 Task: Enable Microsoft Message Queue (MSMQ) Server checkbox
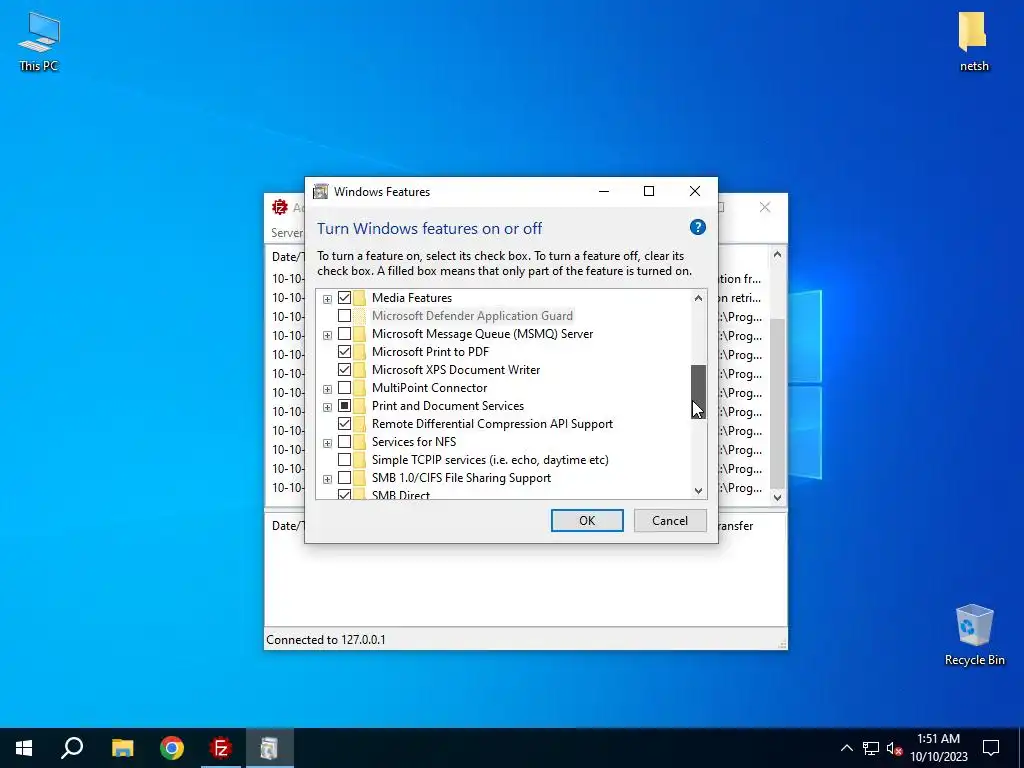[x=344, y=334]
